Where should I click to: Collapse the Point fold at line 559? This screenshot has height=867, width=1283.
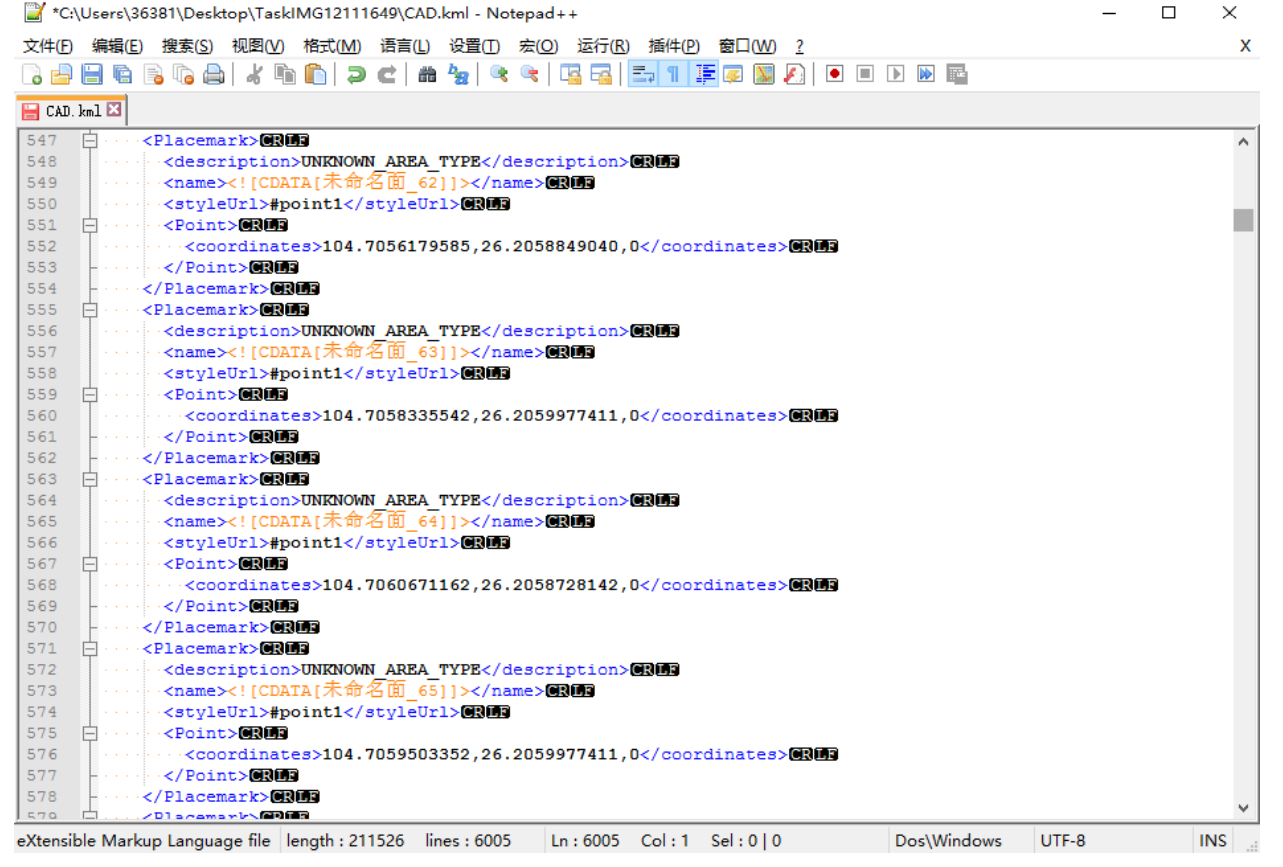click(89, 395)
